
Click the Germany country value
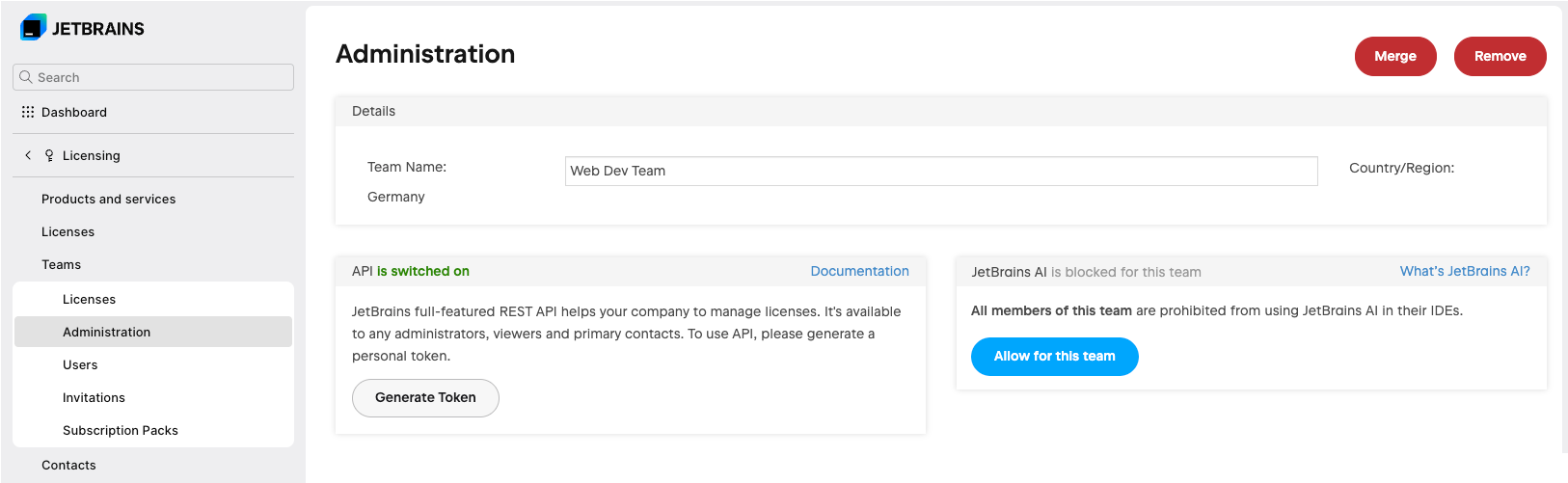(396, 197)
